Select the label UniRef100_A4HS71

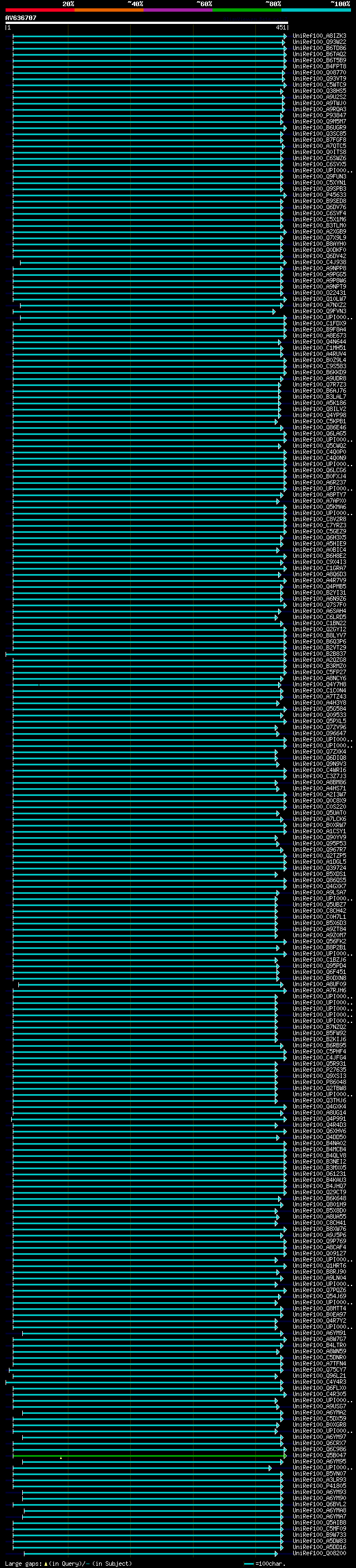[x=319, y=789]
